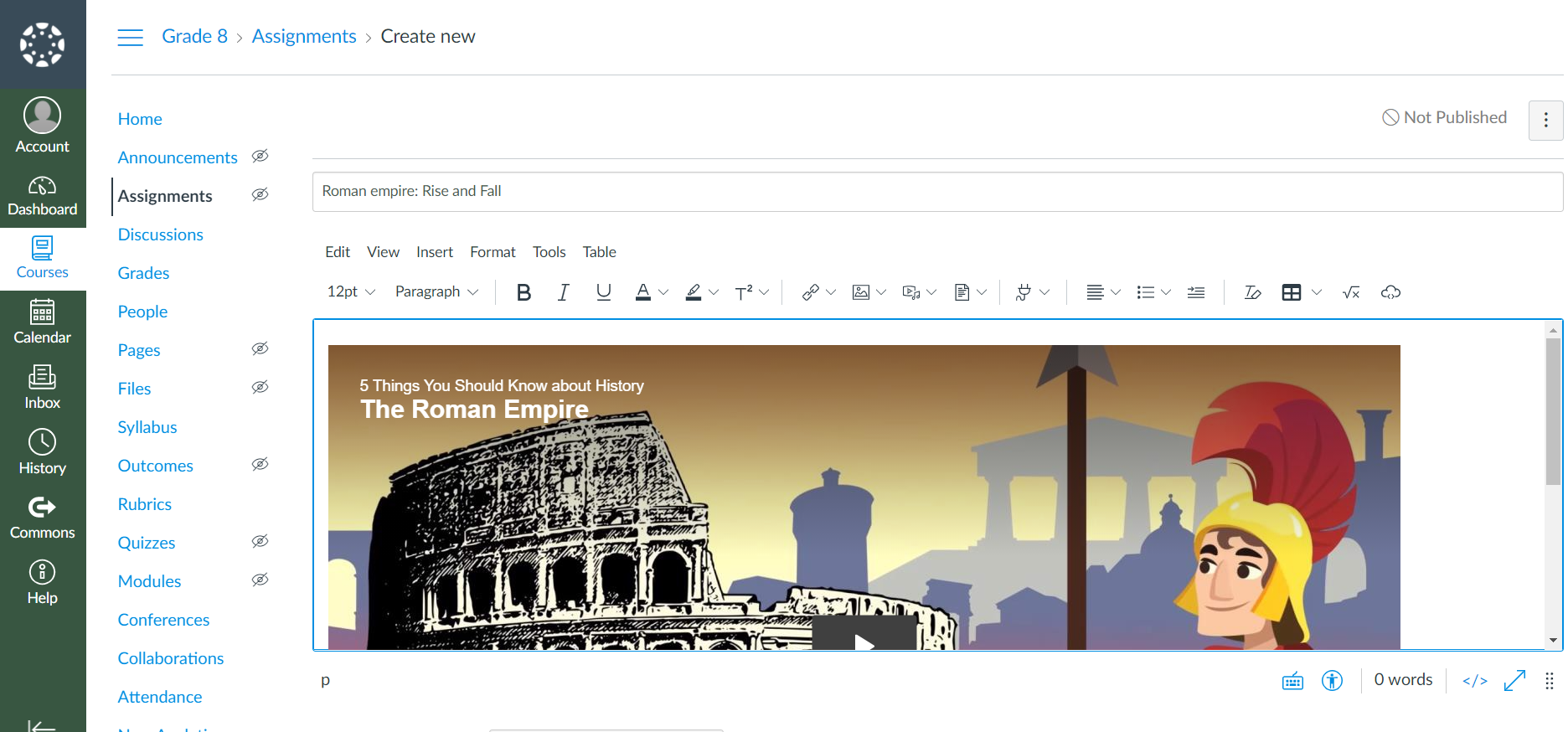Open the History navigation item
1568x732 pixels.
pos(43,452)
